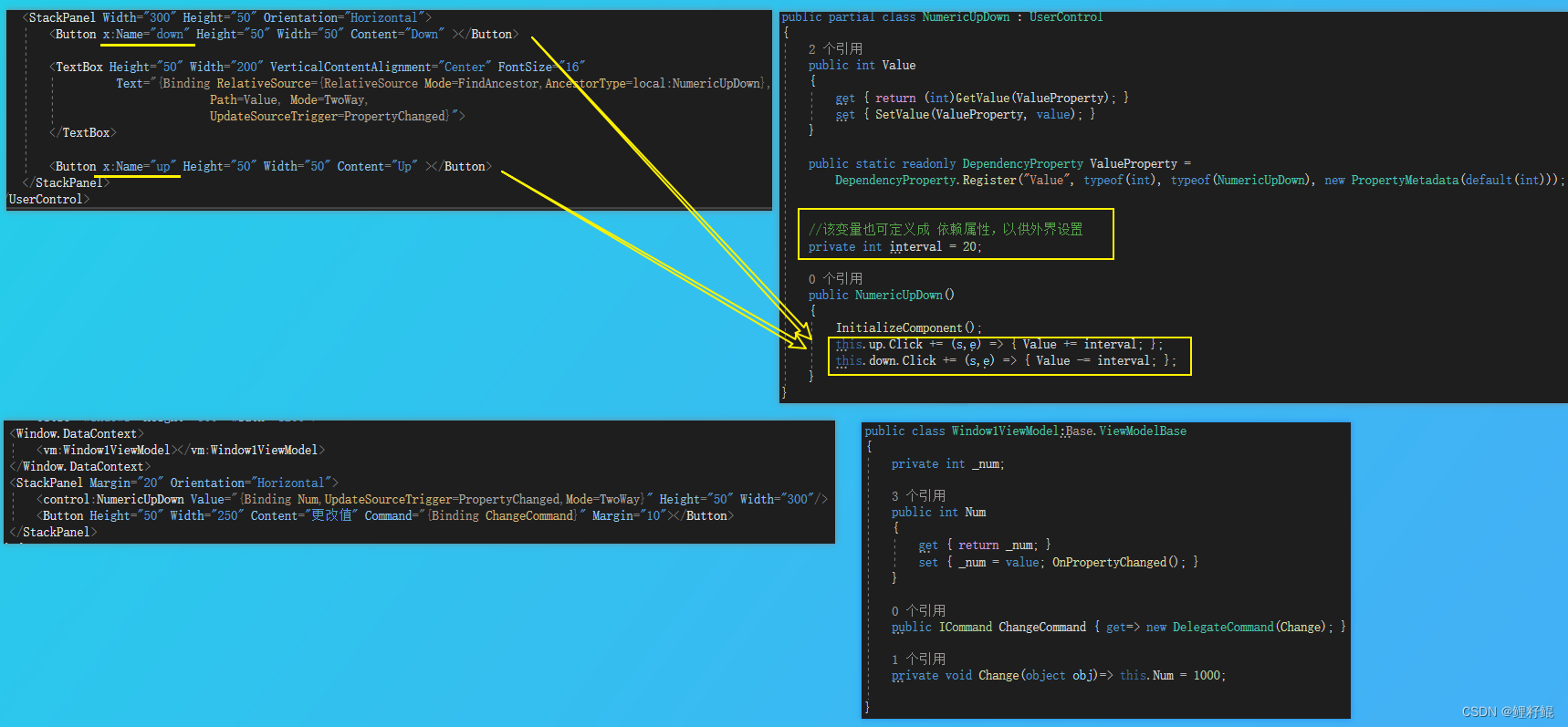This screenshot has width=1568, height=727.
Task: Click Mode=TwoWay in the NumericUpDown Value binding
Action: 602,499
